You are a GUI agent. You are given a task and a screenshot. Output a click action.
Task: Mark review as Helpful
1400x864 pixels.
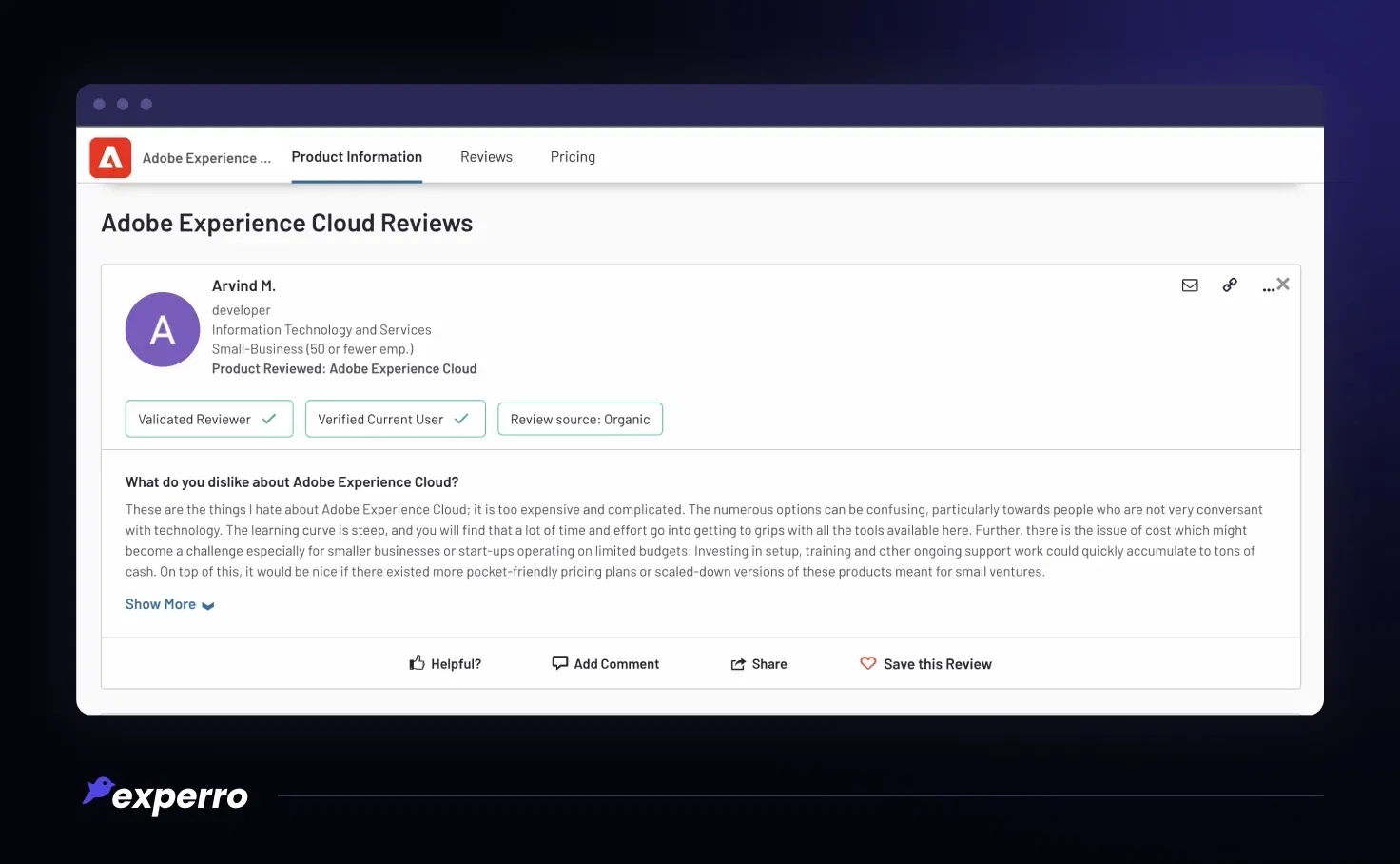pyautogui.click(x=445, y=664)
